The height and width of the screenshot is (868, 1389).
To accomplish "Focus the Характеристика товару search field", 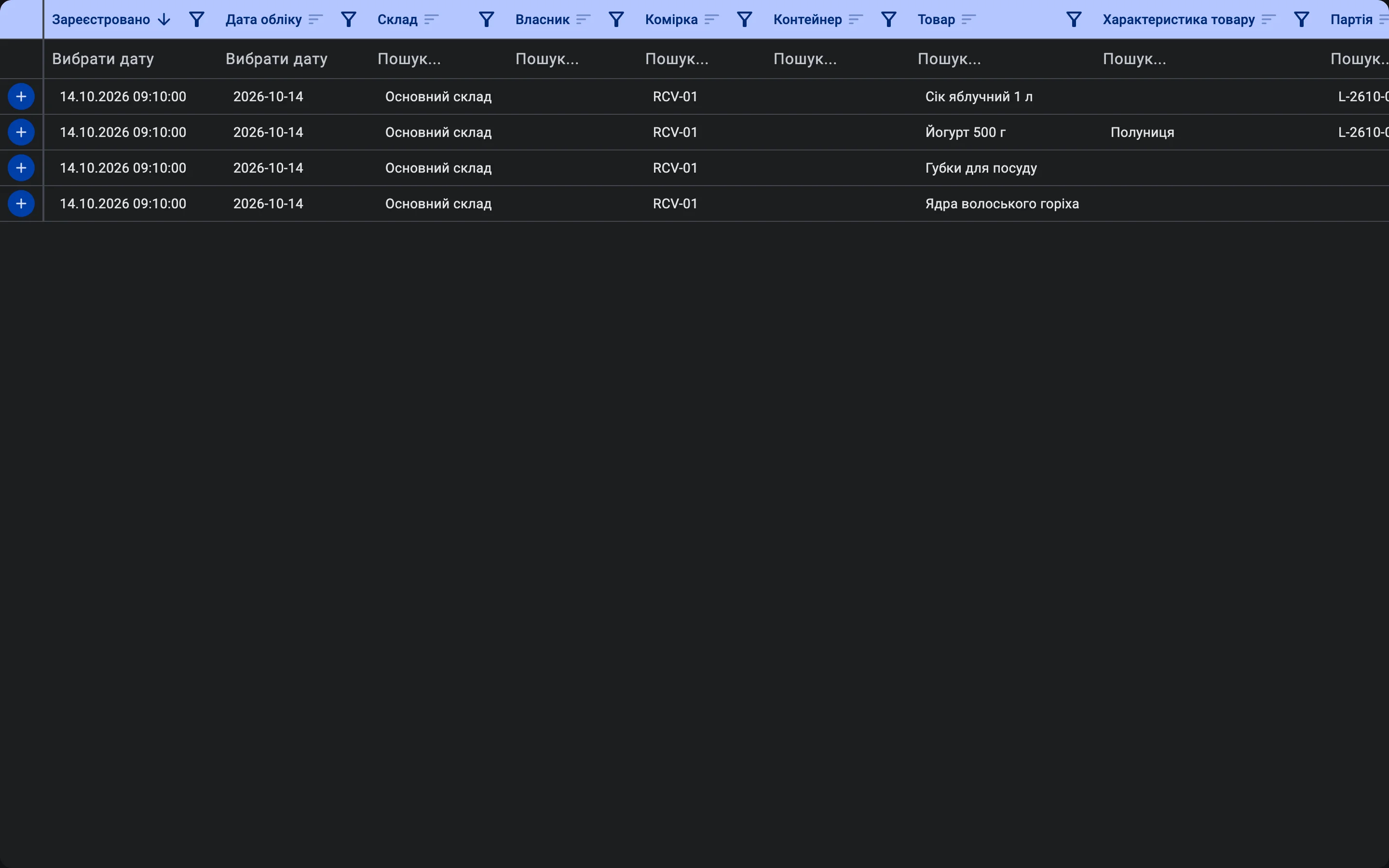I will point(1210,58).
